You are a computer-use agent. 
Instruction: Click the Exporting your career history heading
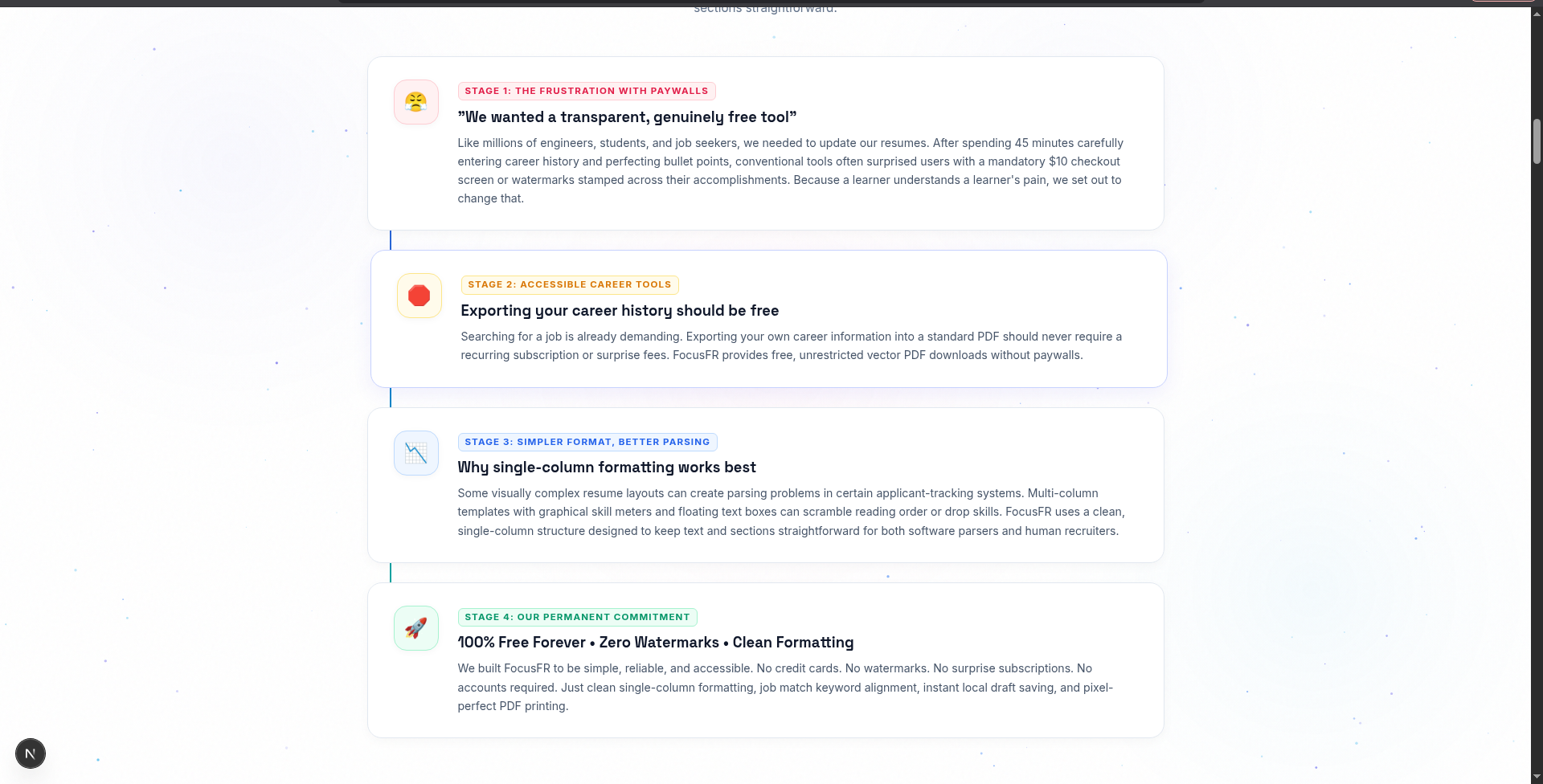620,311
